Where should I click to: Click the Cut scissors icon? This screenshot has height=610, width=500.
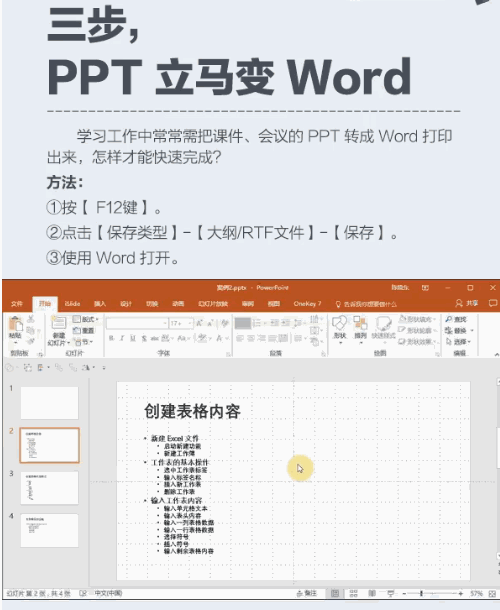[31, 319]
